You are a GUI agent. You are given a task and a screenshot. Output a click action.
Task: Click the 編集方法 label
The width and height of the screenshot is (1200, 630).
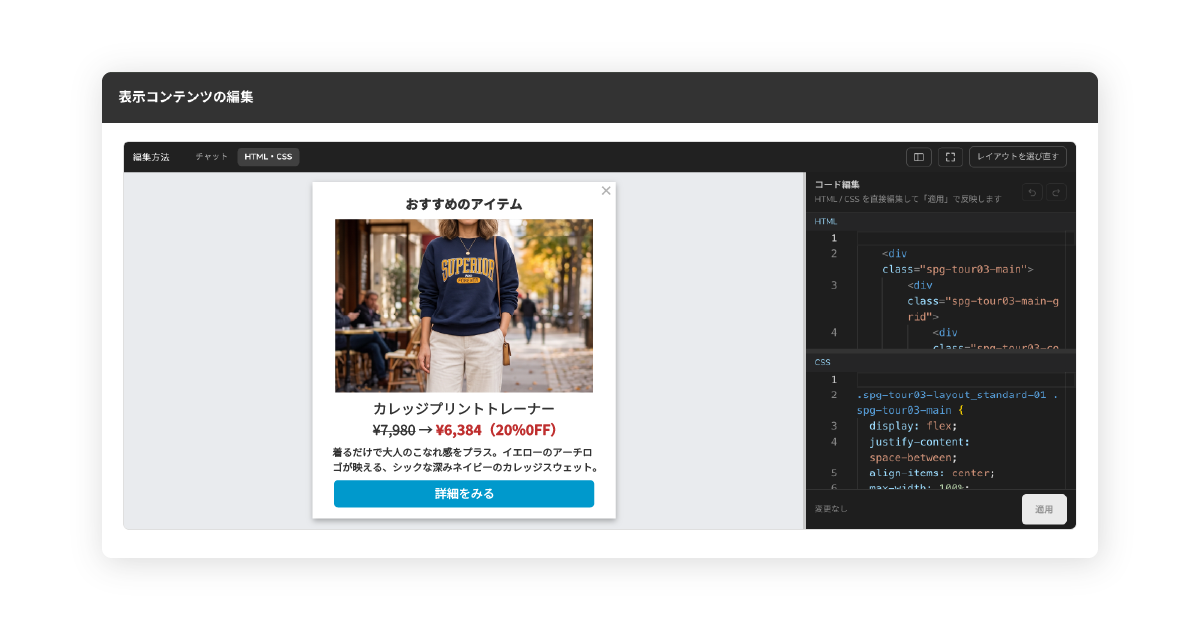(151, 157)
